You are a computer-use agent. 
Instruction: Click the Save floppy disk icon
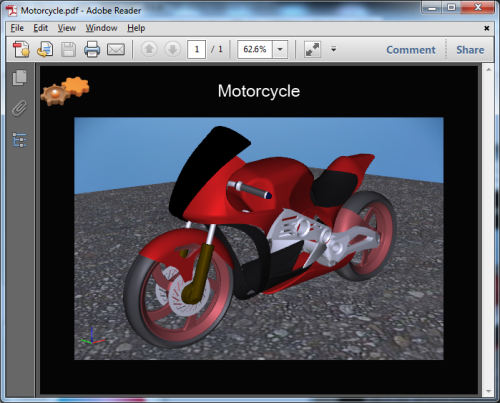(x=68, y=50)
